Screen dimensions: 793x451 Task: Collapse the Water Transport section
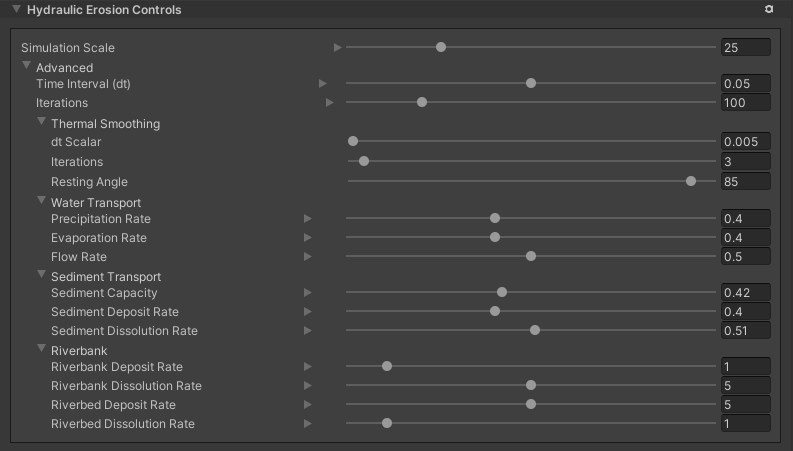(x=42, y=202)
